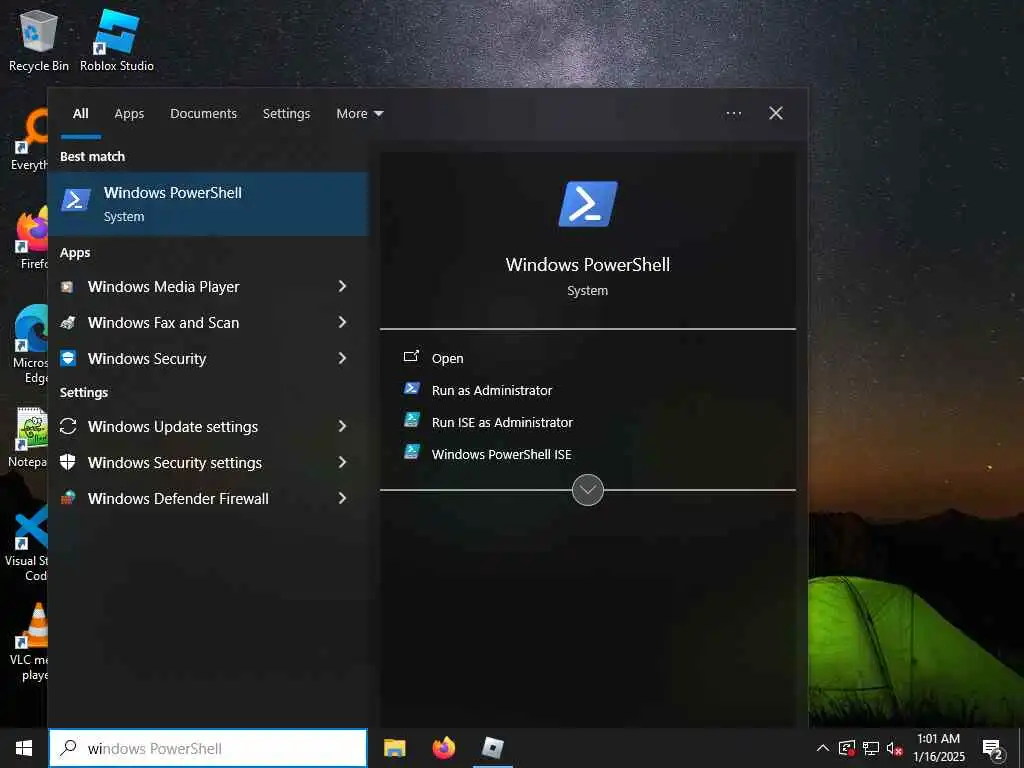Switch to the All search tab
This screenshot has height=768, width=1024.
point(80,114)
